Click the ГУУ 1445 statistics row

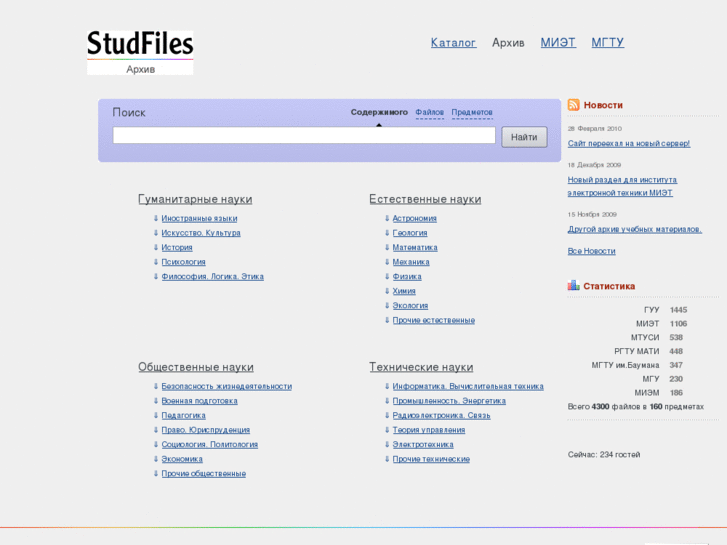coord(665,310)
